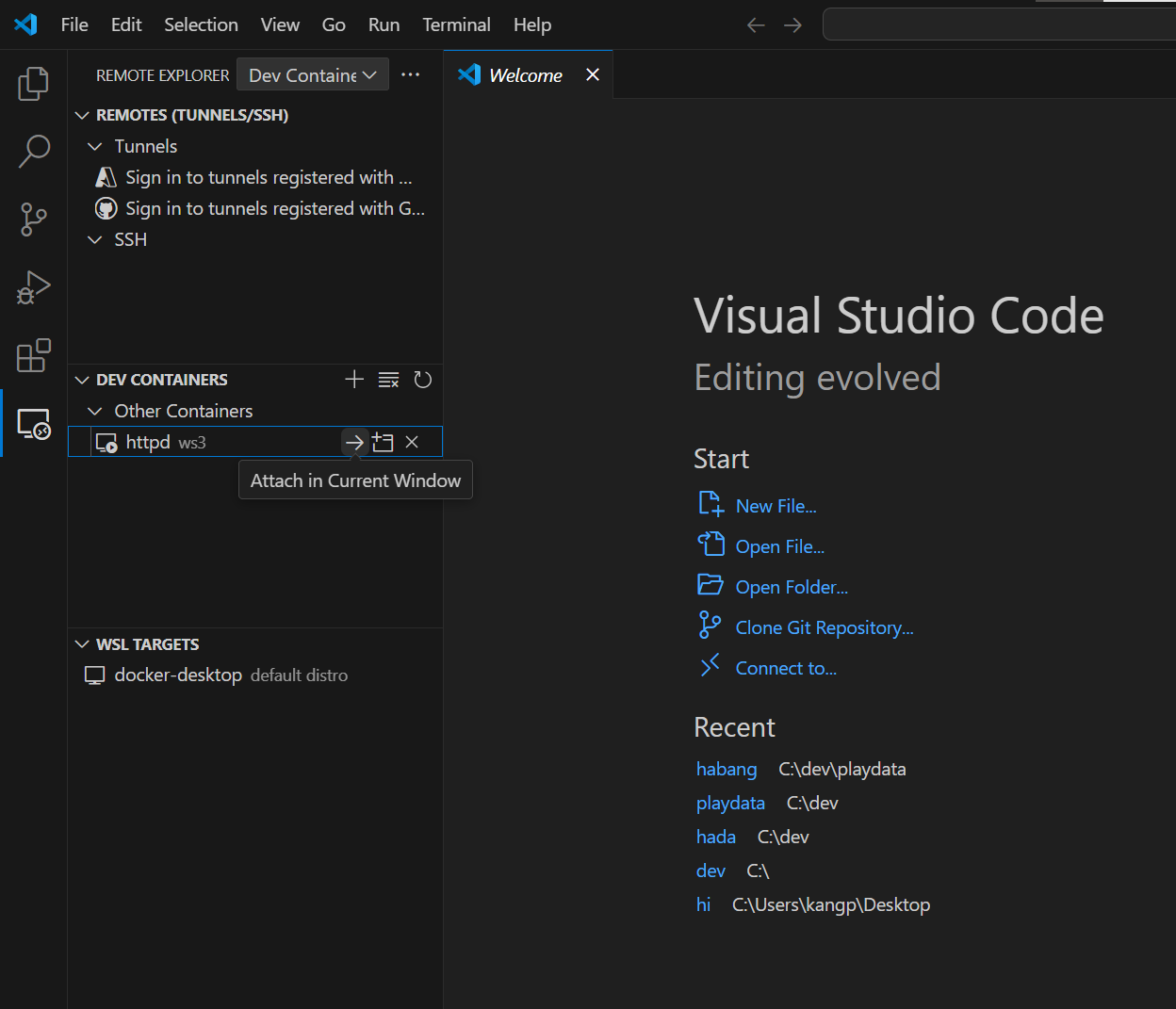Click the GitHub icon for tunnels sign-in
The height and width of the screenshot is (1009, 1176).
coord(106,208)
